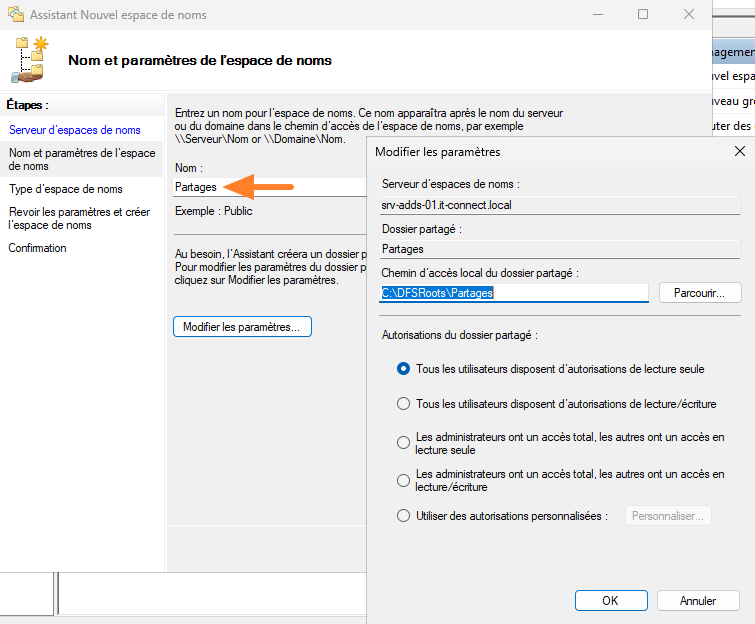Maximize the Assistant Nouvel espace de noms window
Image resolution: width=755 pixels, height=624 pixels.
pos(643,15)
